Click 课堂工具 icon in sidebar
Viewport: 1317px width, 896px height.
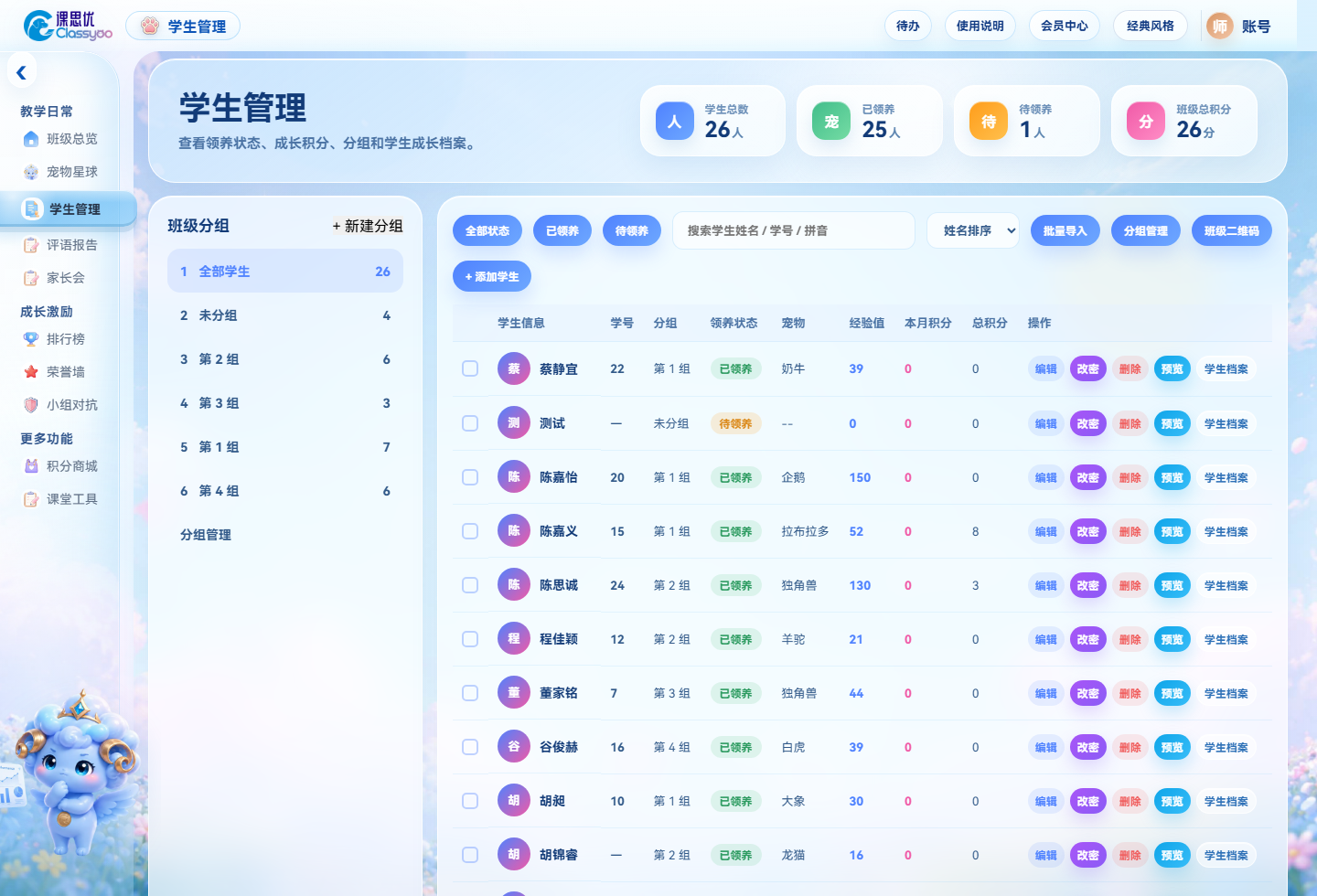tap(31, 499)
